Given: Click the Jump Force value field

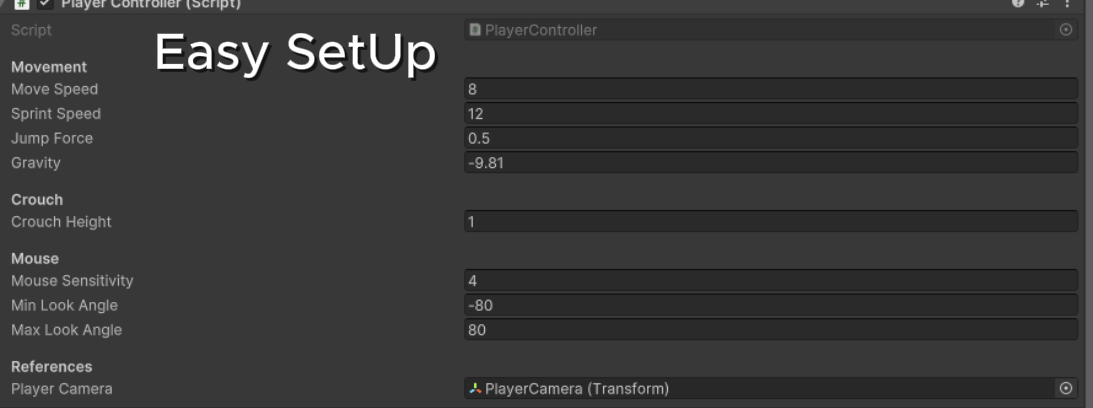Looking at the screenshot, I should [770, 138].
